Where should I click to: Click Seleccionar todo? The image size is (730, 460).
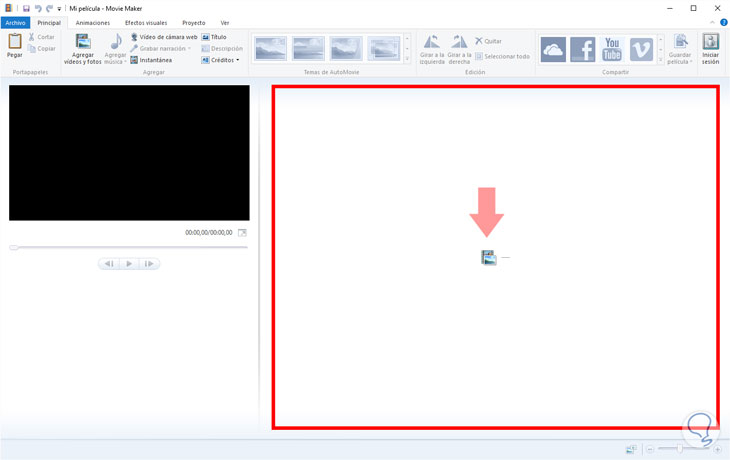click(x=502, y=56)
